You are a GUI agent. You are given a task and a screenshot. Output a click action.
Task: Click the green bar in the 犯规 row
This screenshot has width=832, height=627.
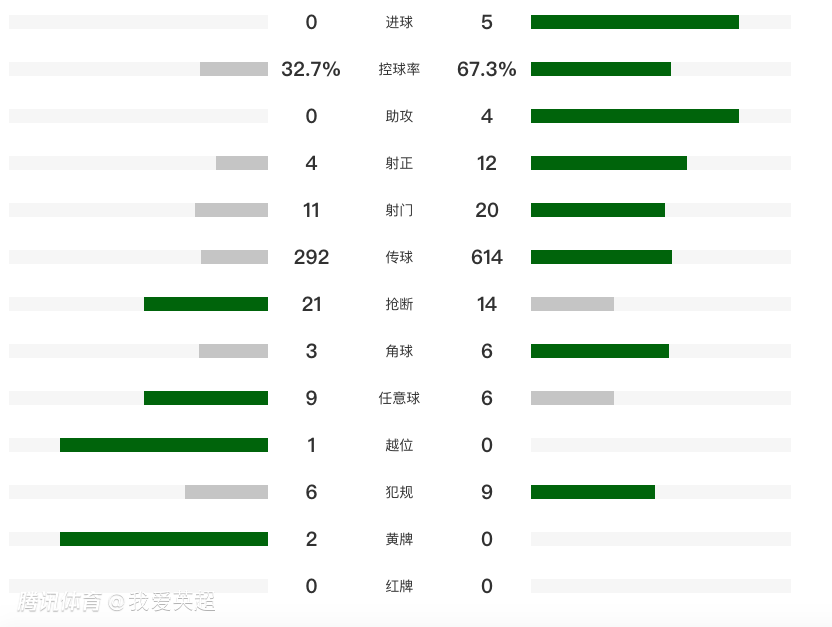[x=592, y=492]
